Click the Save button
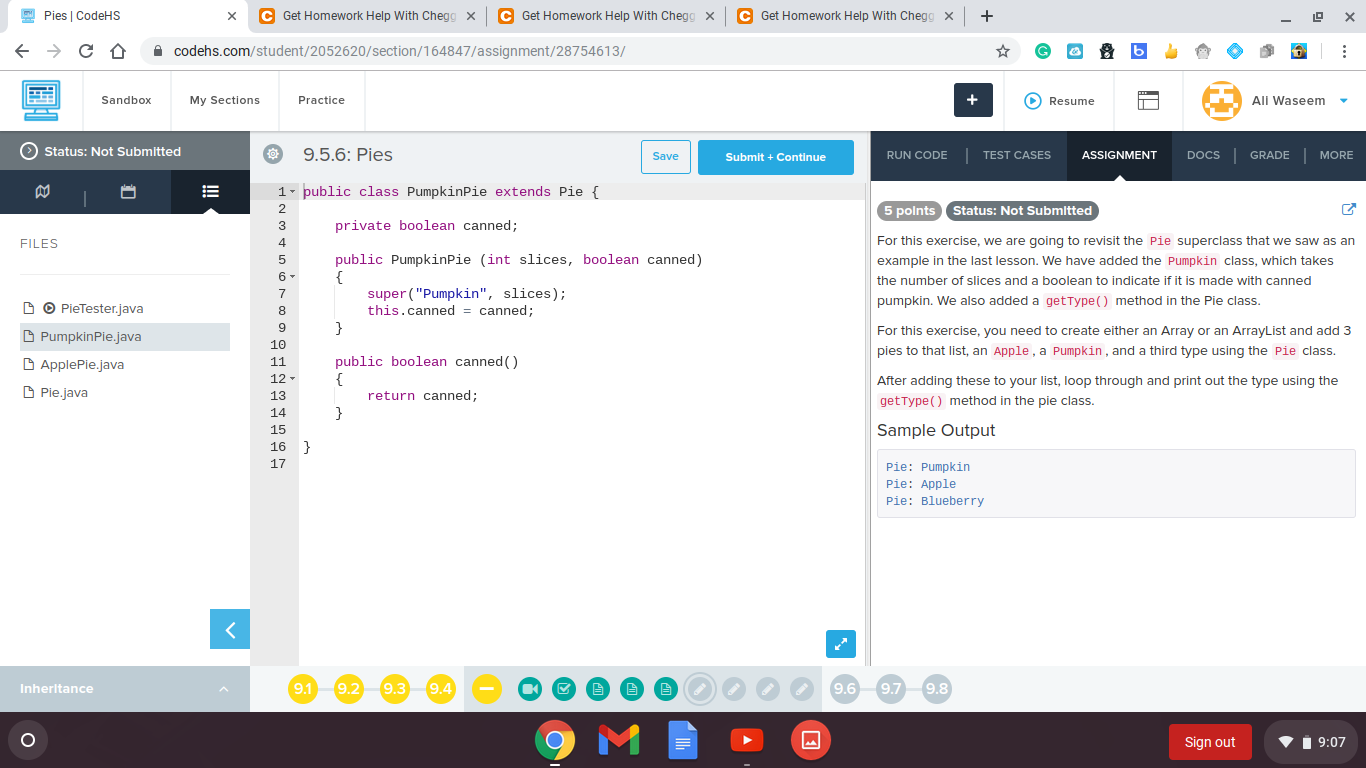This screenshot has height=768, width=1366. point(666,157)
